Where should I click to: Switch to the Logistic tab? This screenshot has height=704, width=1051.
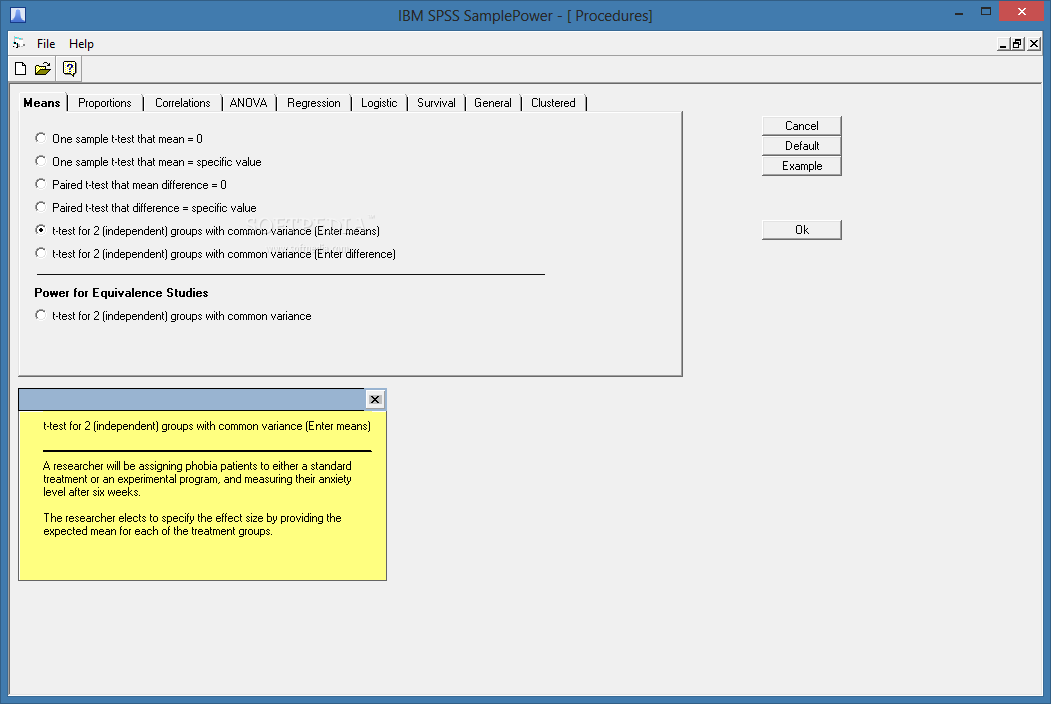(x=379, y=103)
